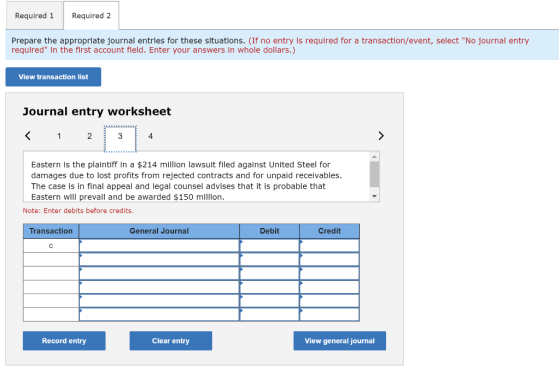The height and width of the screenshot is (369, 560).
Task: Click the Debit column header
Action: pyautogui.click(x=270, y=231)
